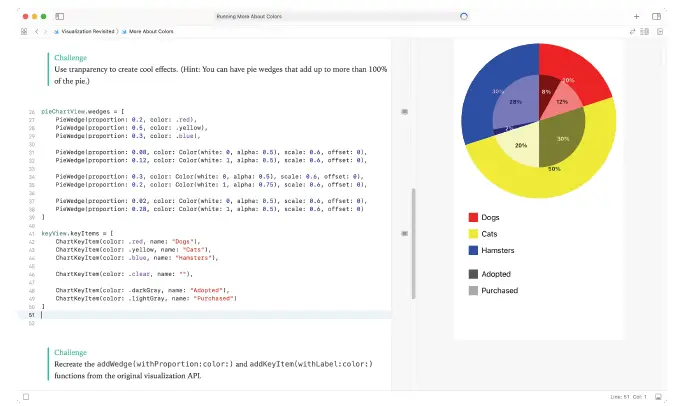Viewport: 675px width, 406px height.
Task: Click the second Challenge heading near bottom
Action: (x=70, y=352)
